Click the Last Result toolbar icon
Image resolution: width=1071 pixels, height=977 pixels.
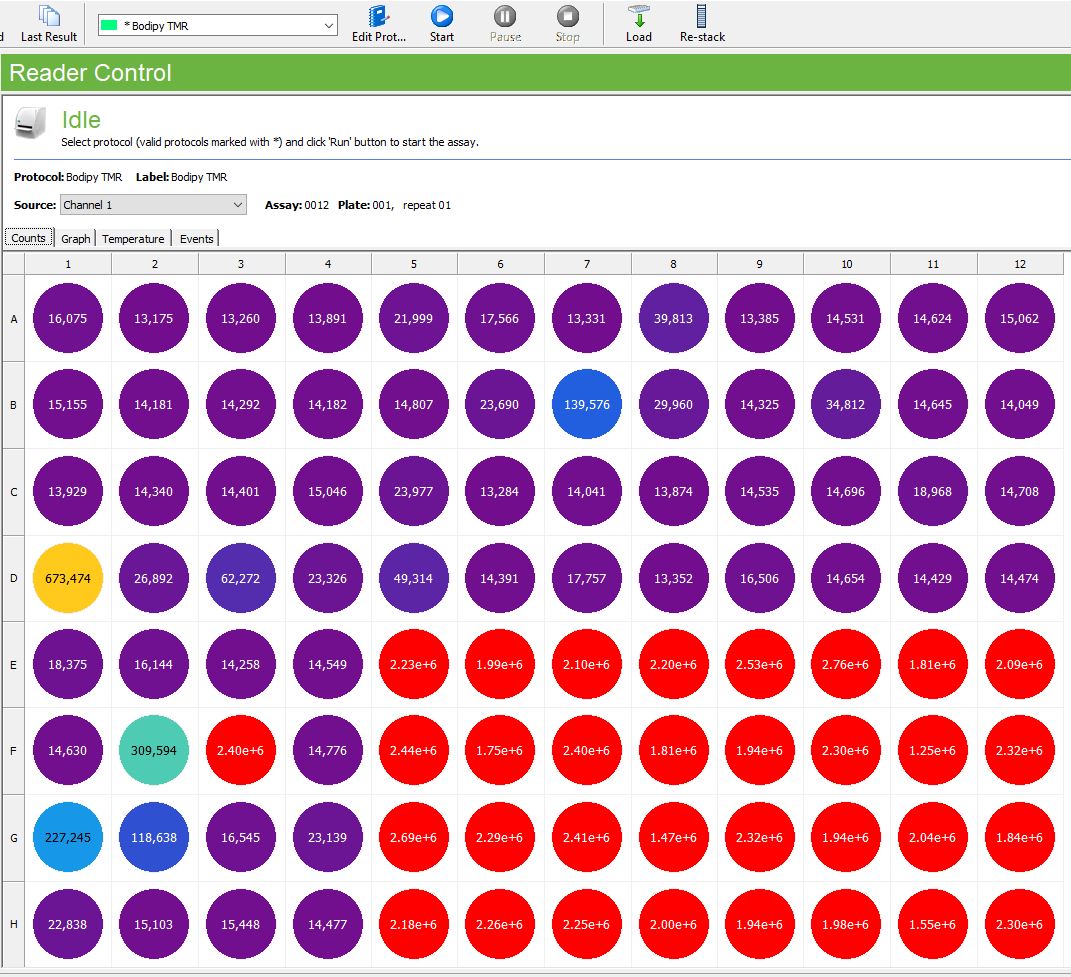pos(49,23)
